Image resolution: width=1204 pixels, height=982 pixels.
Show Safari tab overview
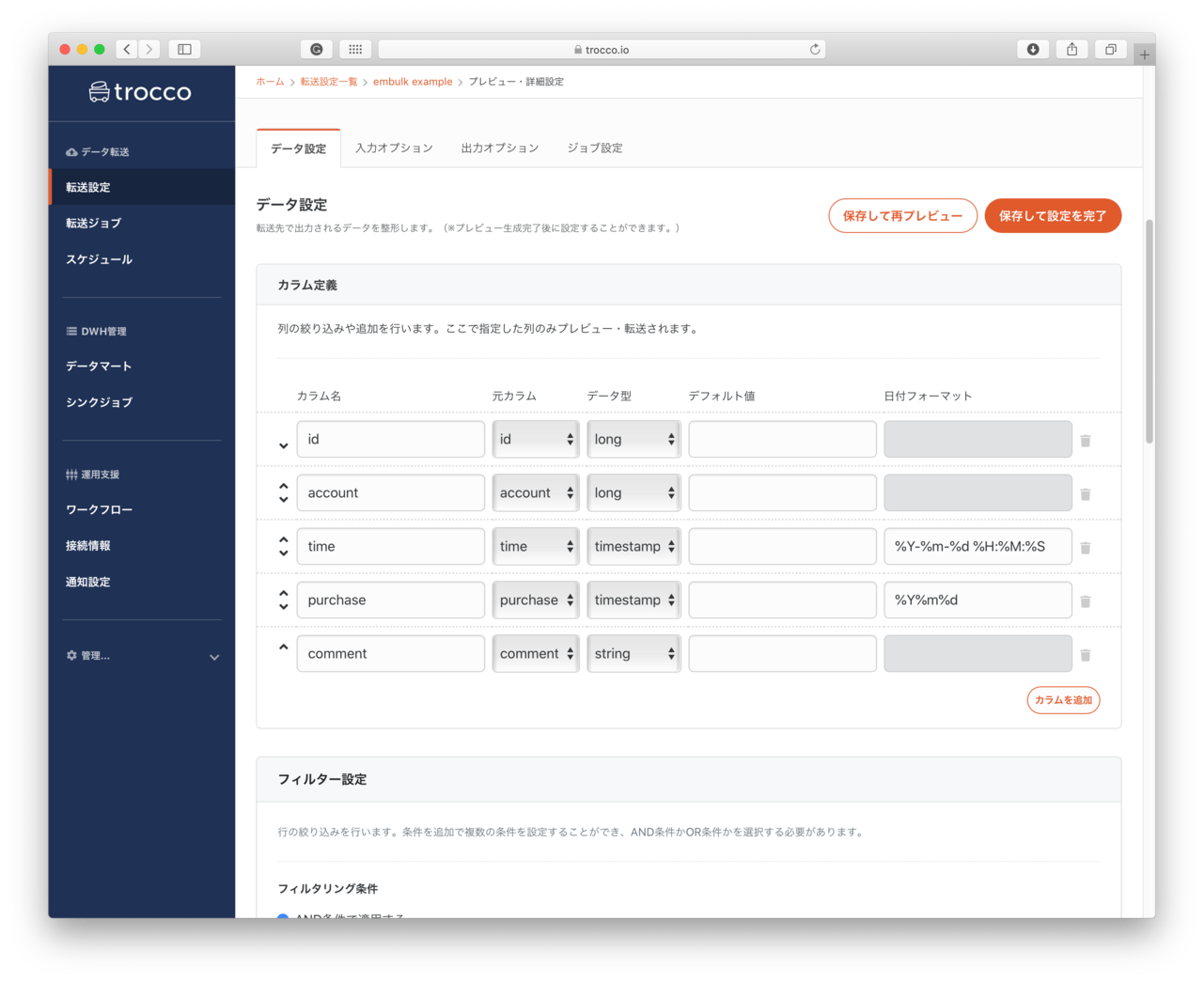pyautogui.click(x=1111, y=49)
